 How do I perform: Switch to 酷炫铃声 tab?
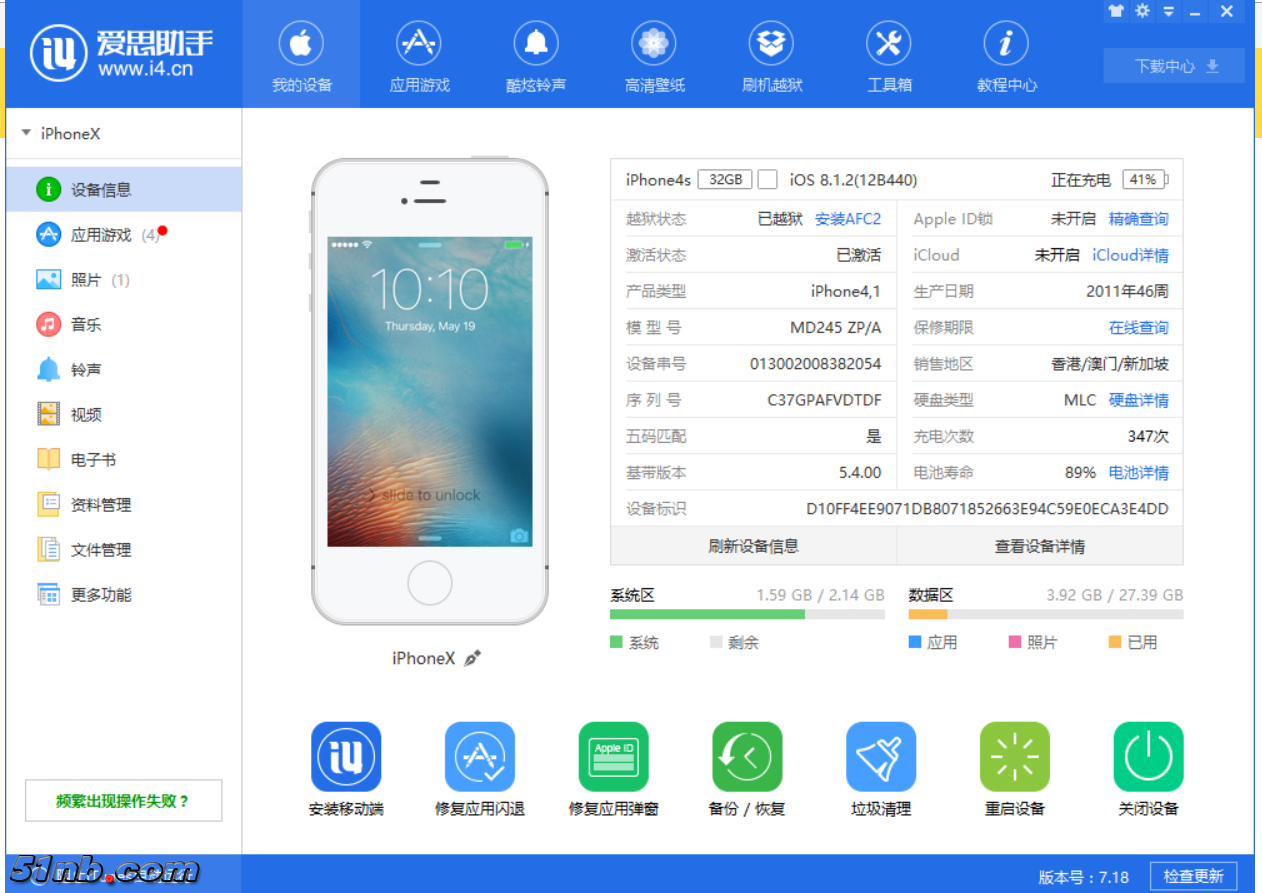536,55
